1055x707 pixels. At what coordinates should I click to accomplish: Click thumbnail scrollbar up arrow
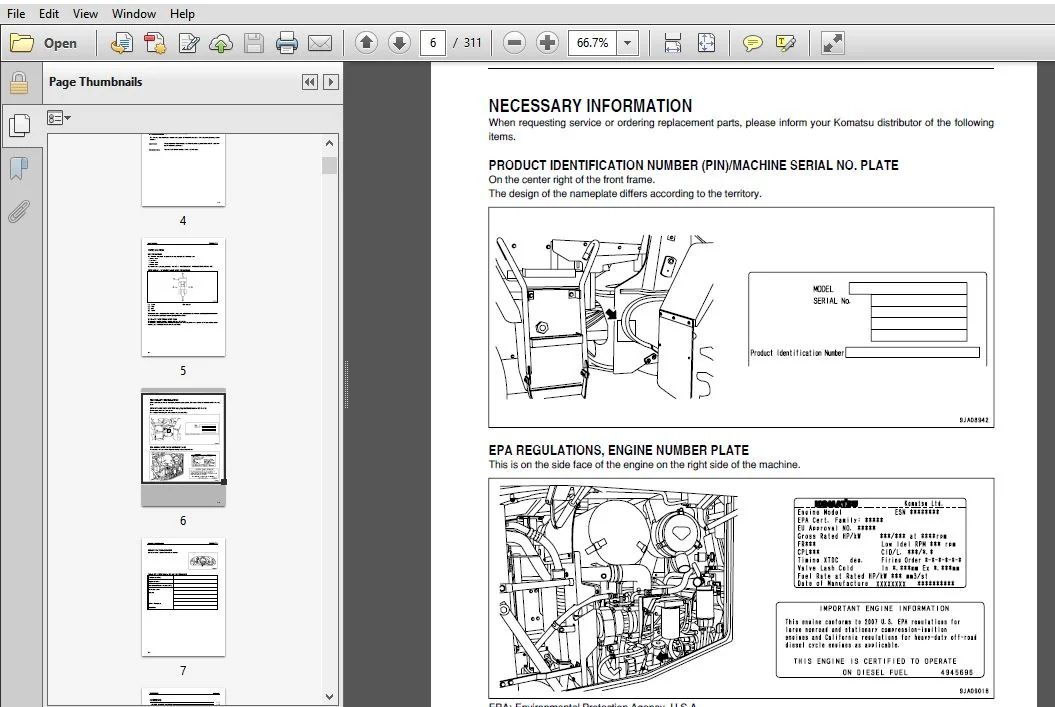(x=329, y=143)
